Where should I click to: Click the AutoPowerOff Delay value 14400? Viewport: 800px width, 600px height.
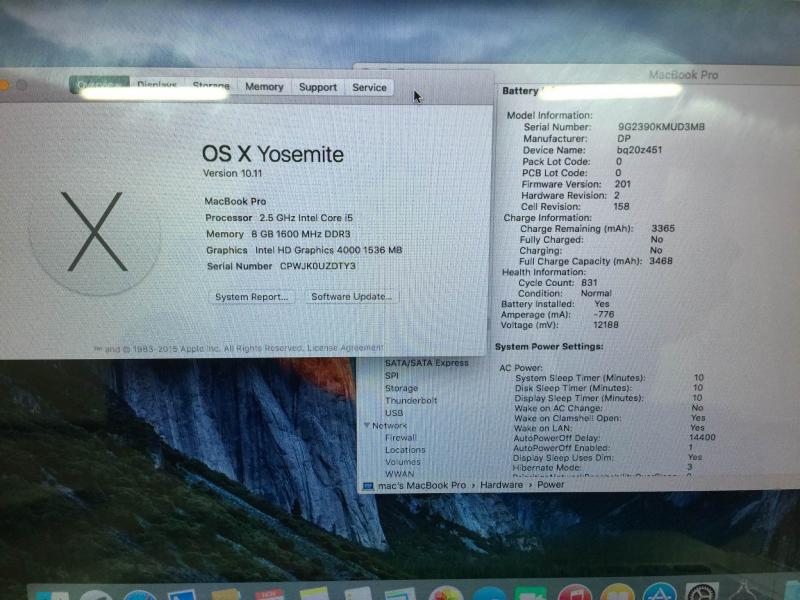[x=702, y=437]
